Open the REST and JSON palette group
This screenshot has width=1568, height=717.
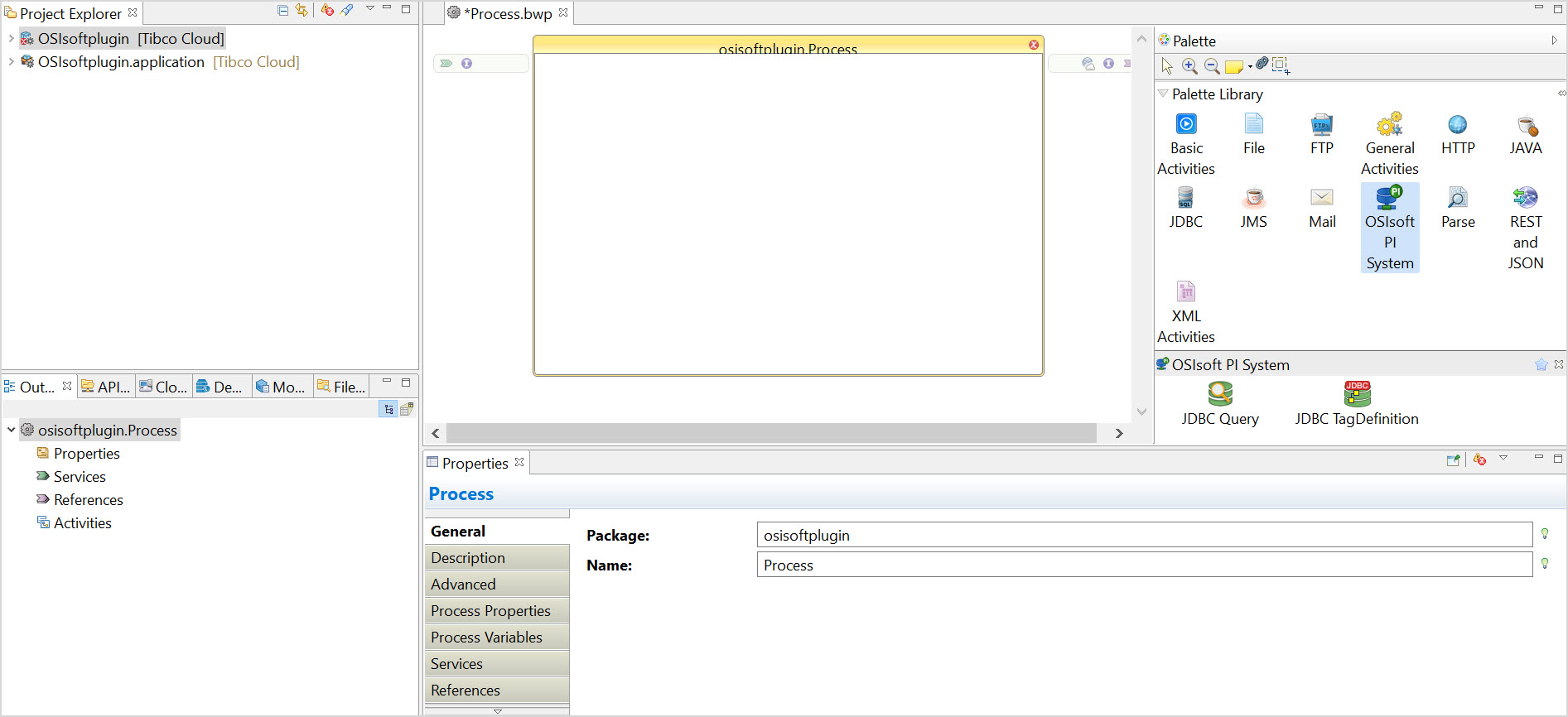(x=1526, y=229)
